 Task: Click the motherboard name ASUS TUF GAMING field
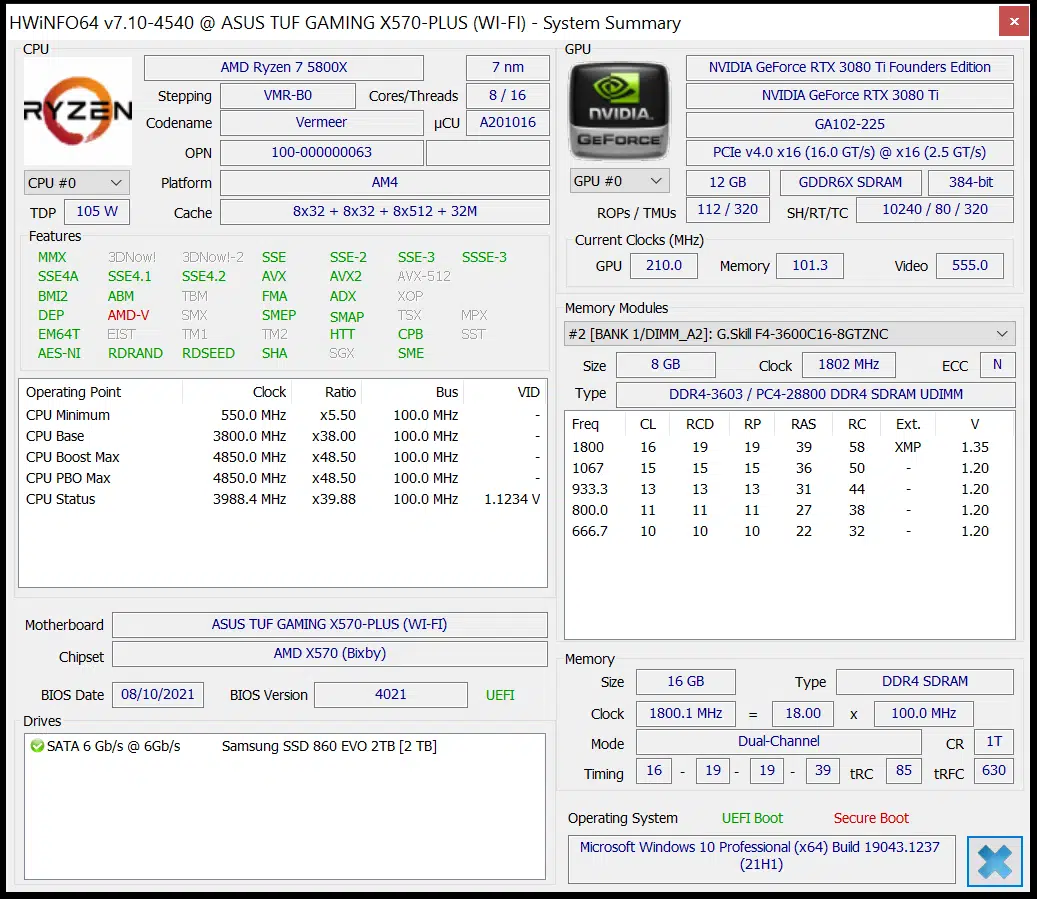point(329,624)
